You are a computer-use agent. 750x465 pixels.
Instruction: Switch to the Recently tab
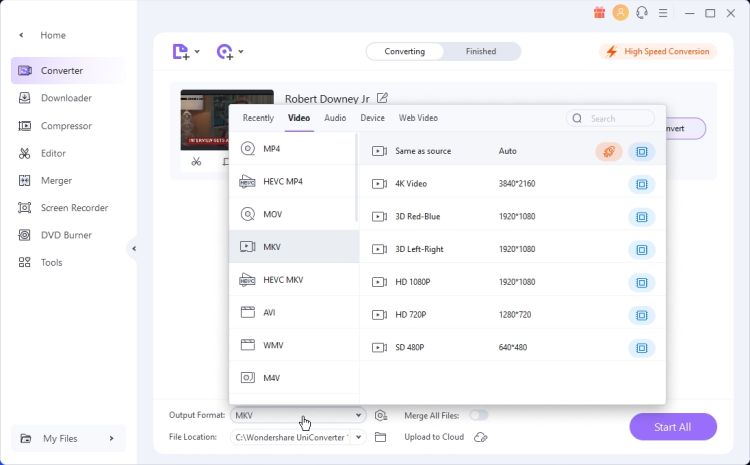pos(258,118)
